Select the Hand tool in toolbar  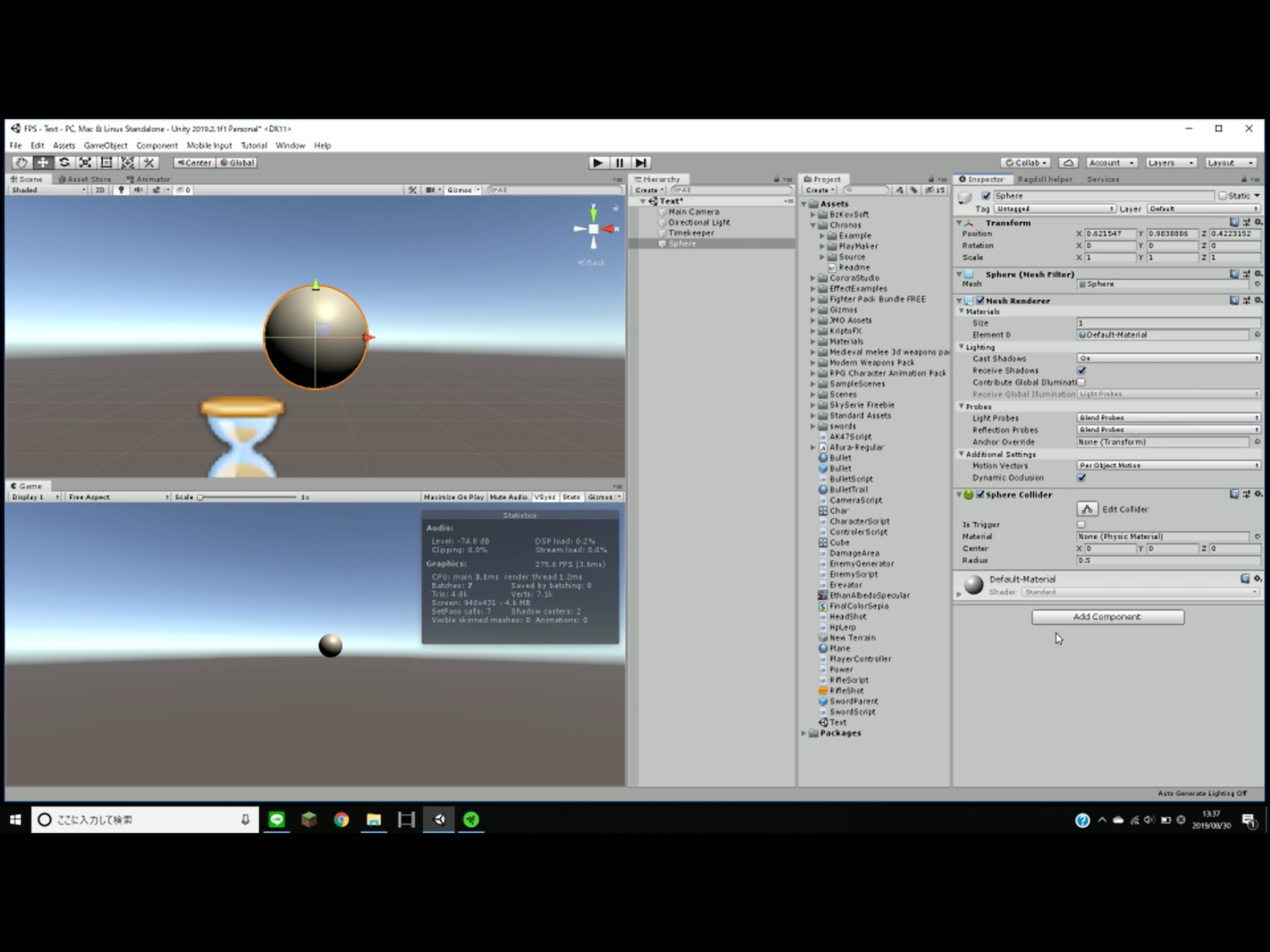[21, 163]
